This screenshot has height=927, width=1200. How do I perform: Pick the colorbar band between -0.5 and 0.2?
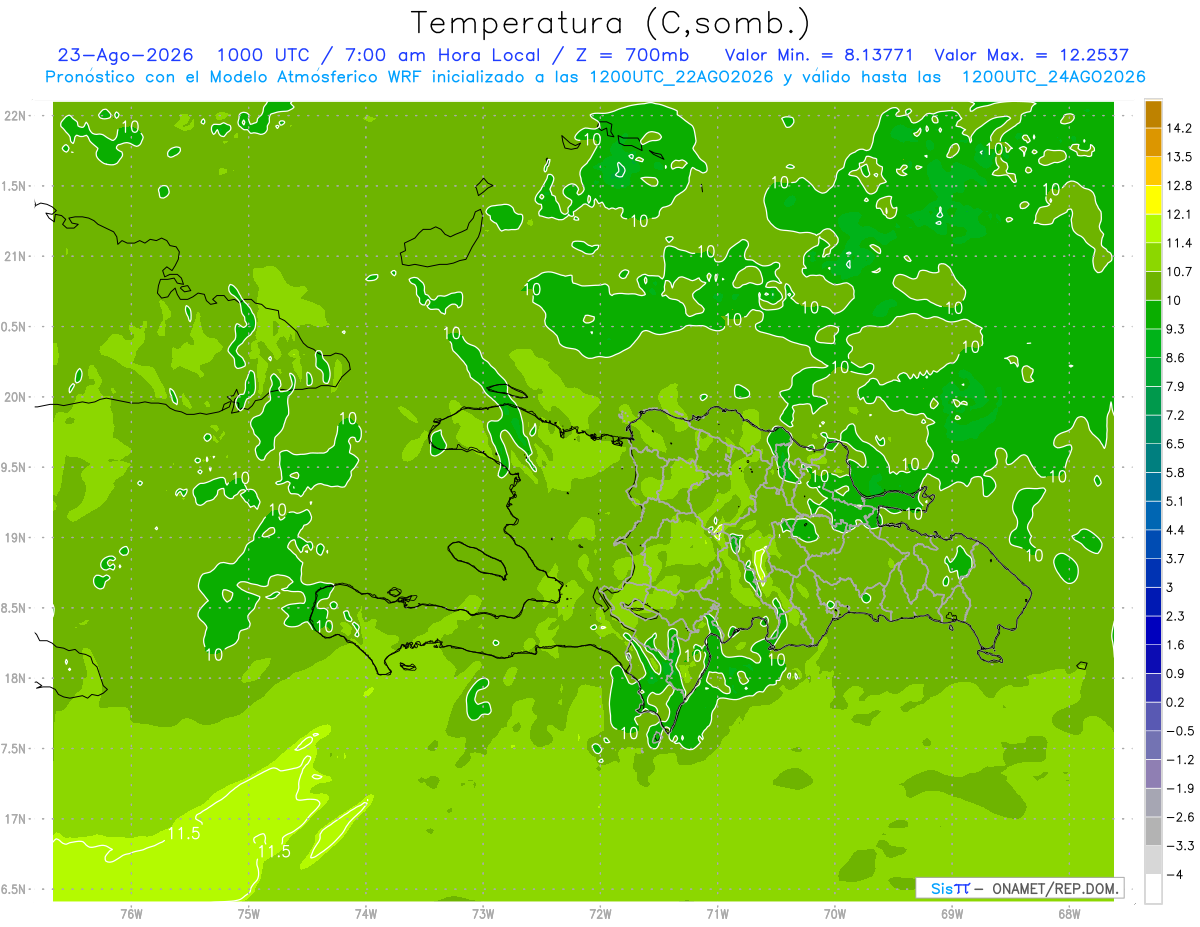1153,716
